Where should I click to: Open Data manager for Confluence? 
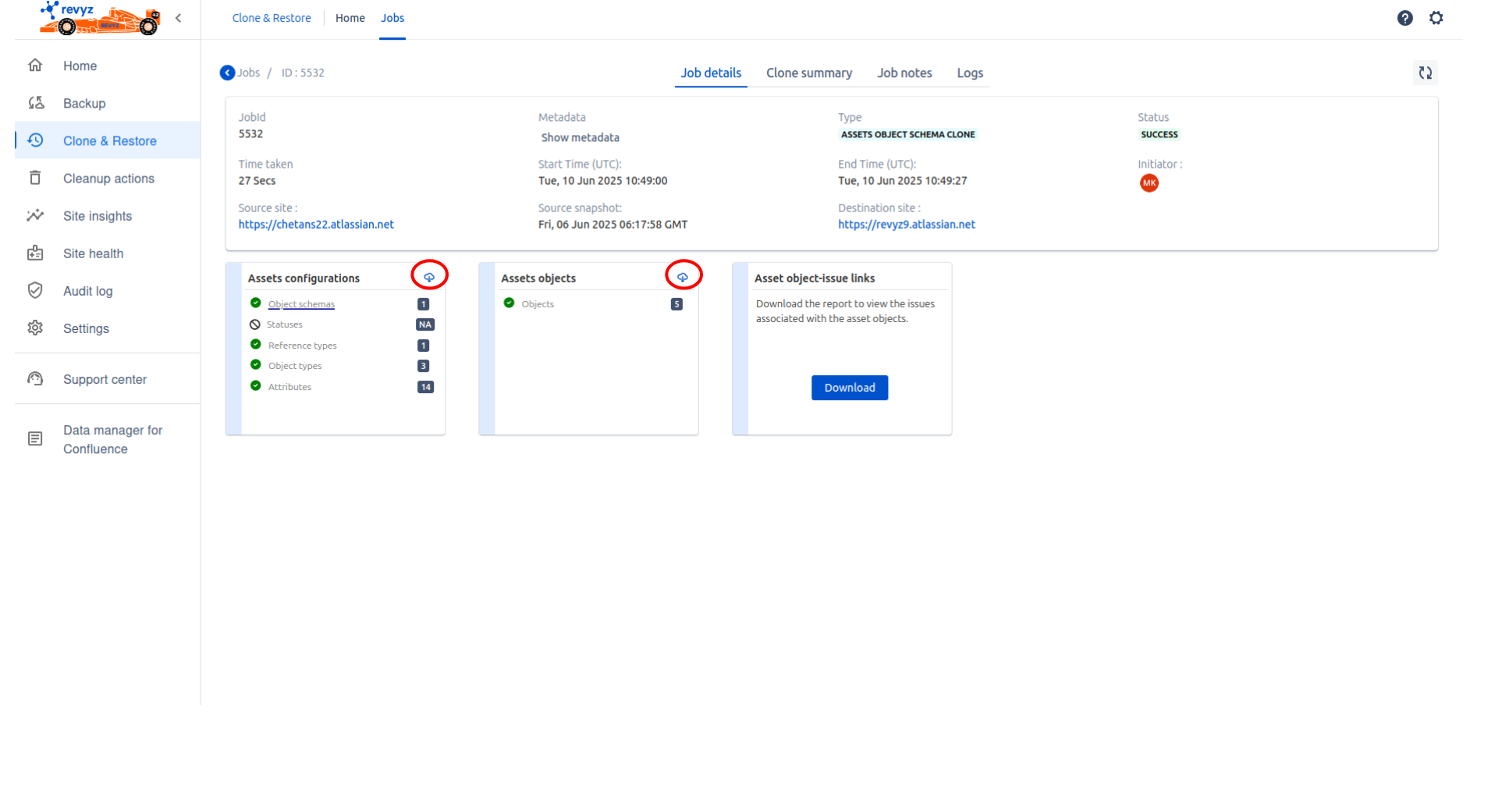tap(112, 439)
